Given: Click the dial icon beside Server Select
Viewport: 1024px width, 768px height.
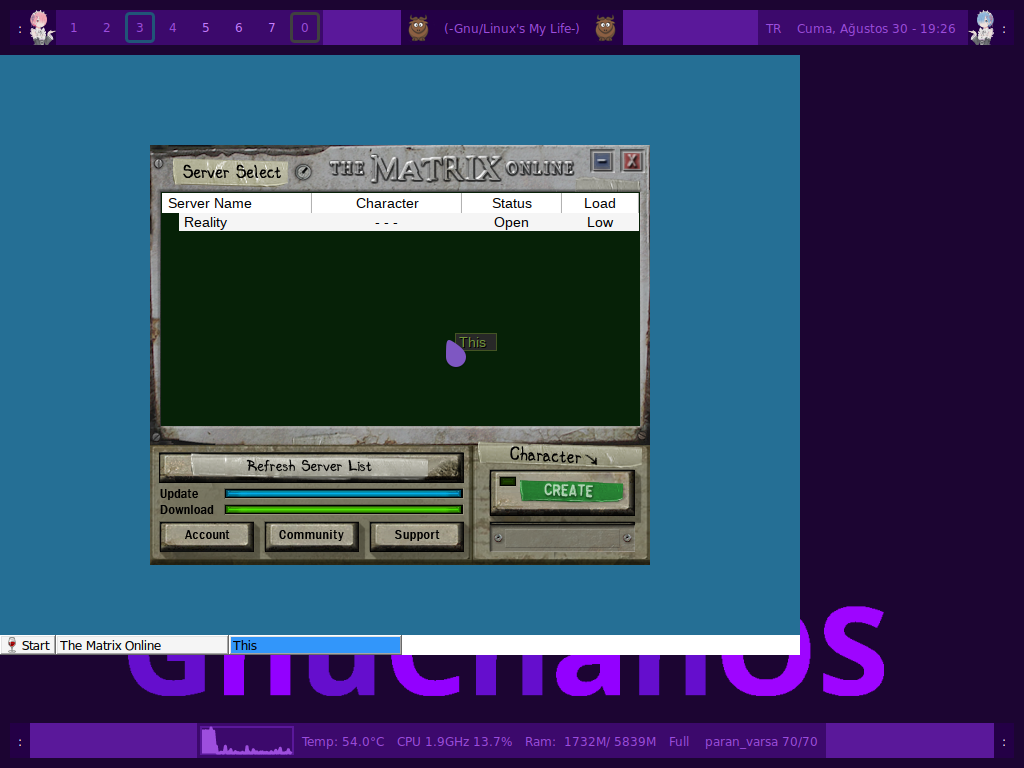Looking at the screenshot, I should click(303, 172).
